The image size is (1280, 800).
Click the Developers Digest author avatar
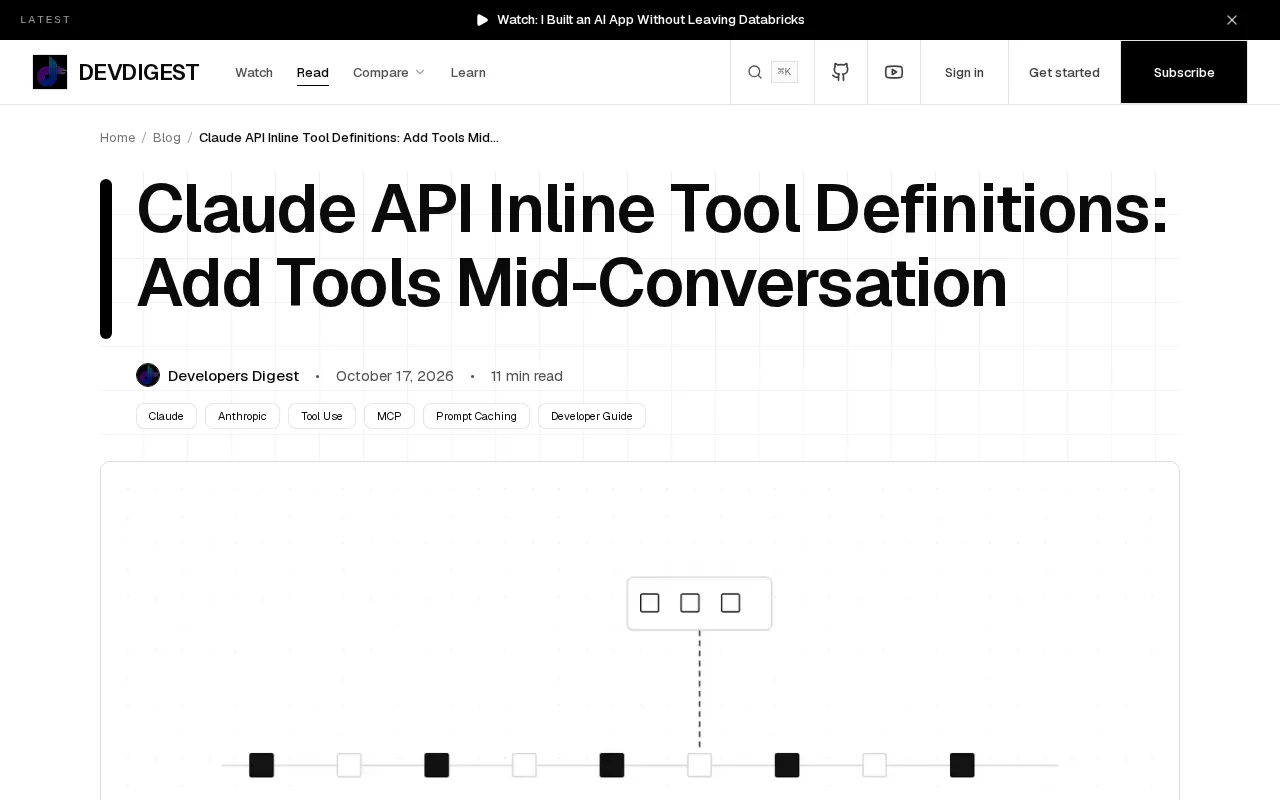coord(148,375)
